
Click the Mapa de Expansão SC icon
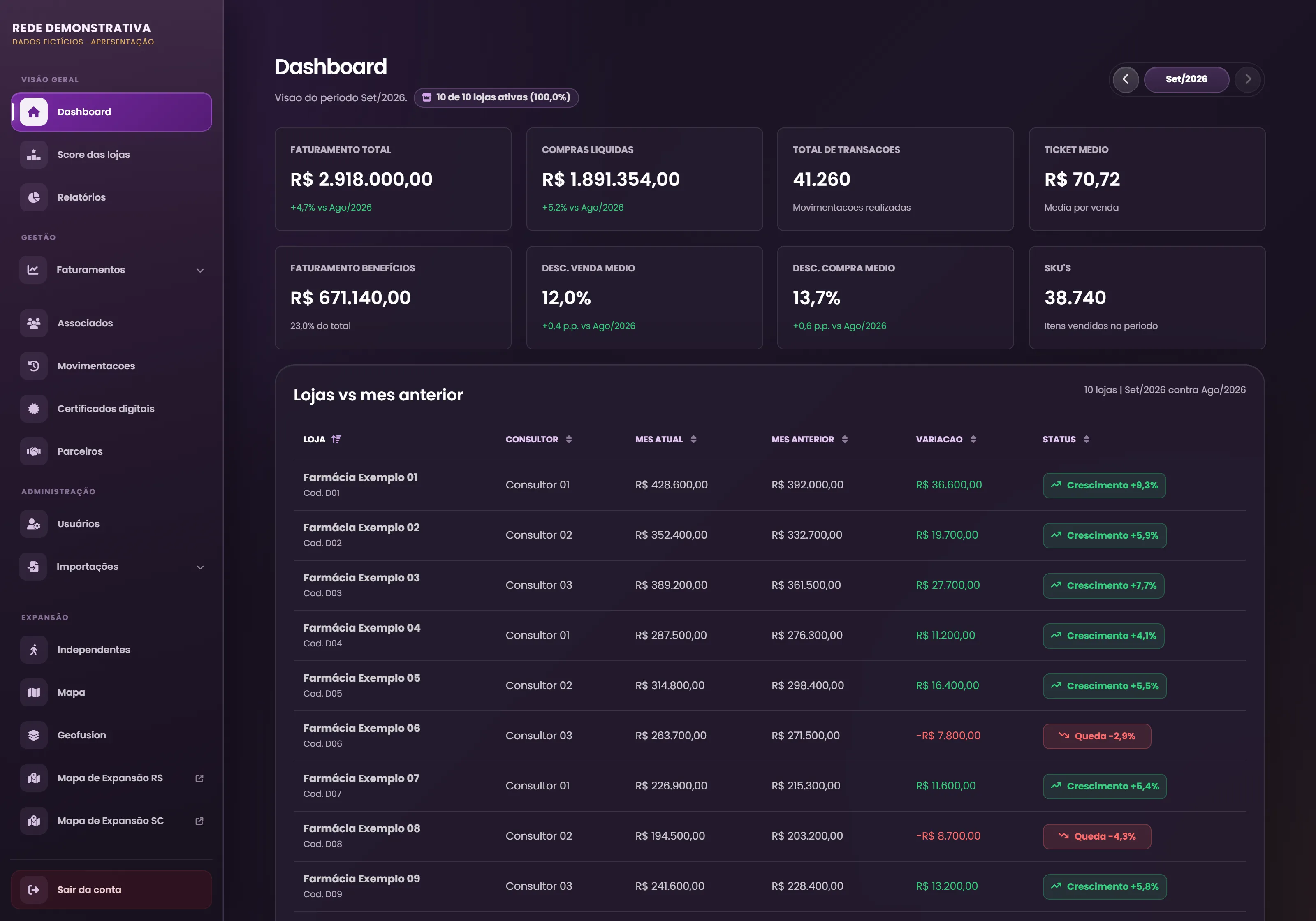(x=34, y=821)
